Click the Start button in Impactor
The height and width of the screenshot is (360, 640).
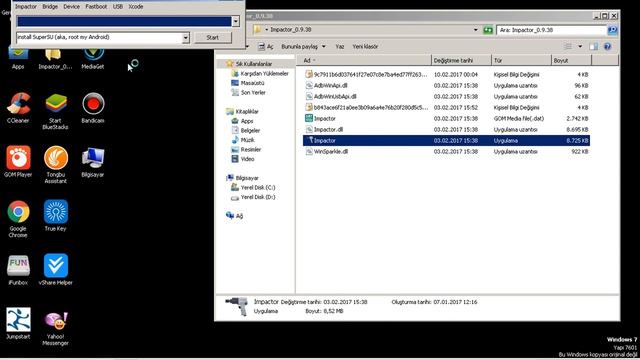[213, 38]
